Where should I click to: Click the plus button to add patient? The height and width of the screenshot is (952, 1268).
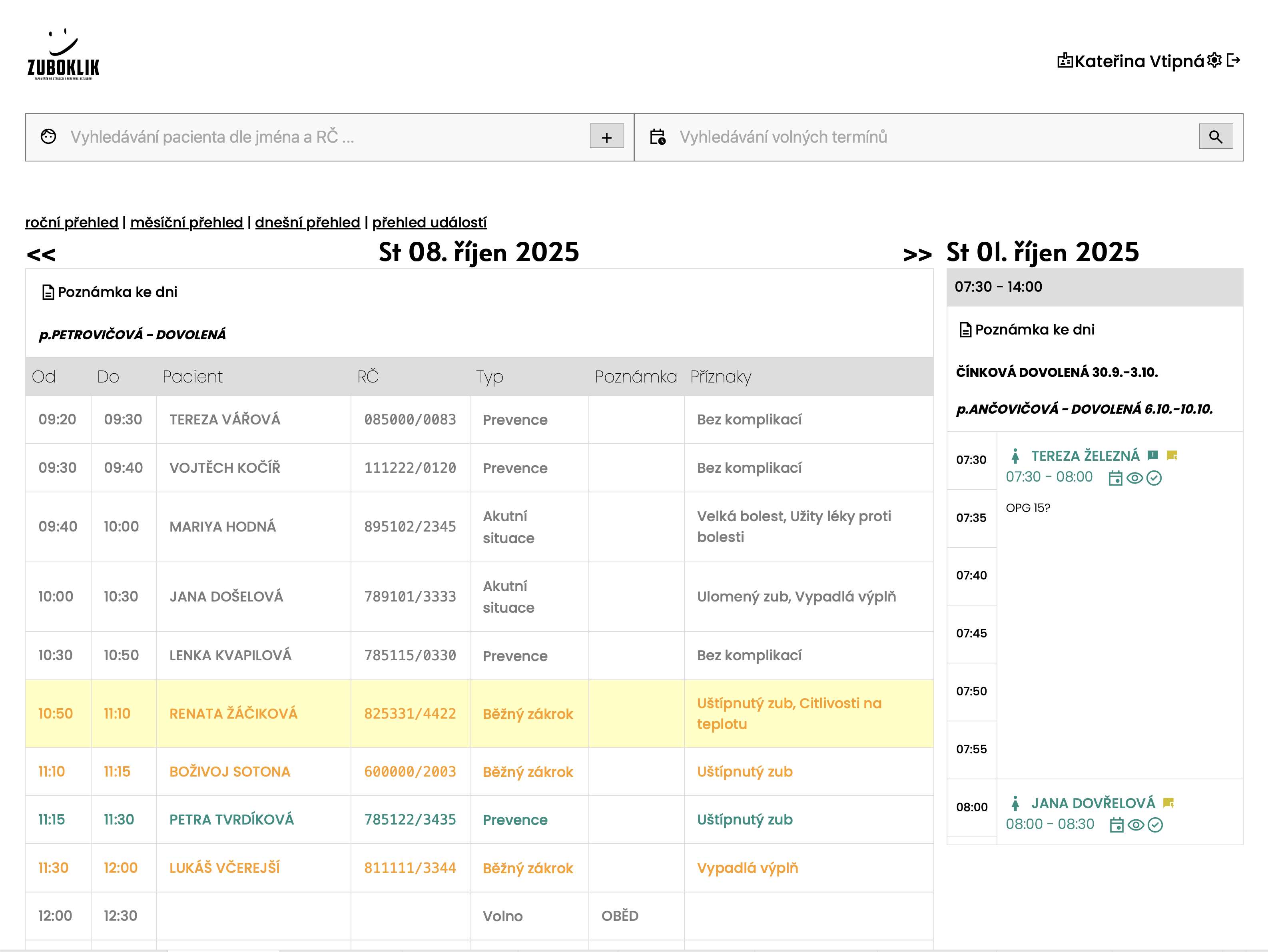coord(606,137)
